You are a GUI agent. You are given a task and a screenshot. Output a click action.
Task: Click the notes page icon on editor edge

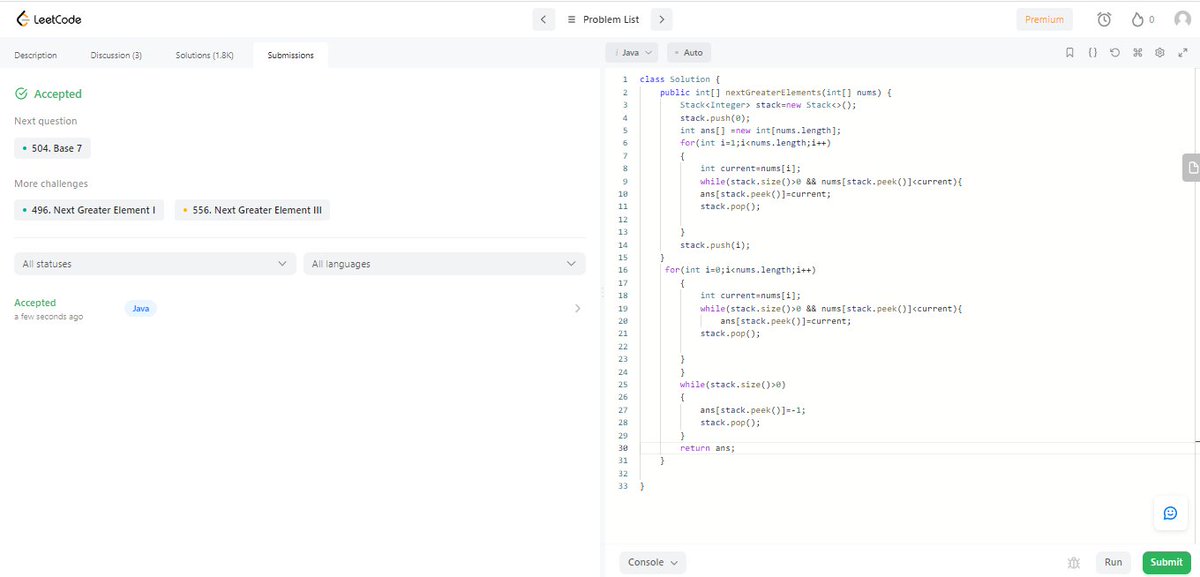point(1190,168)
